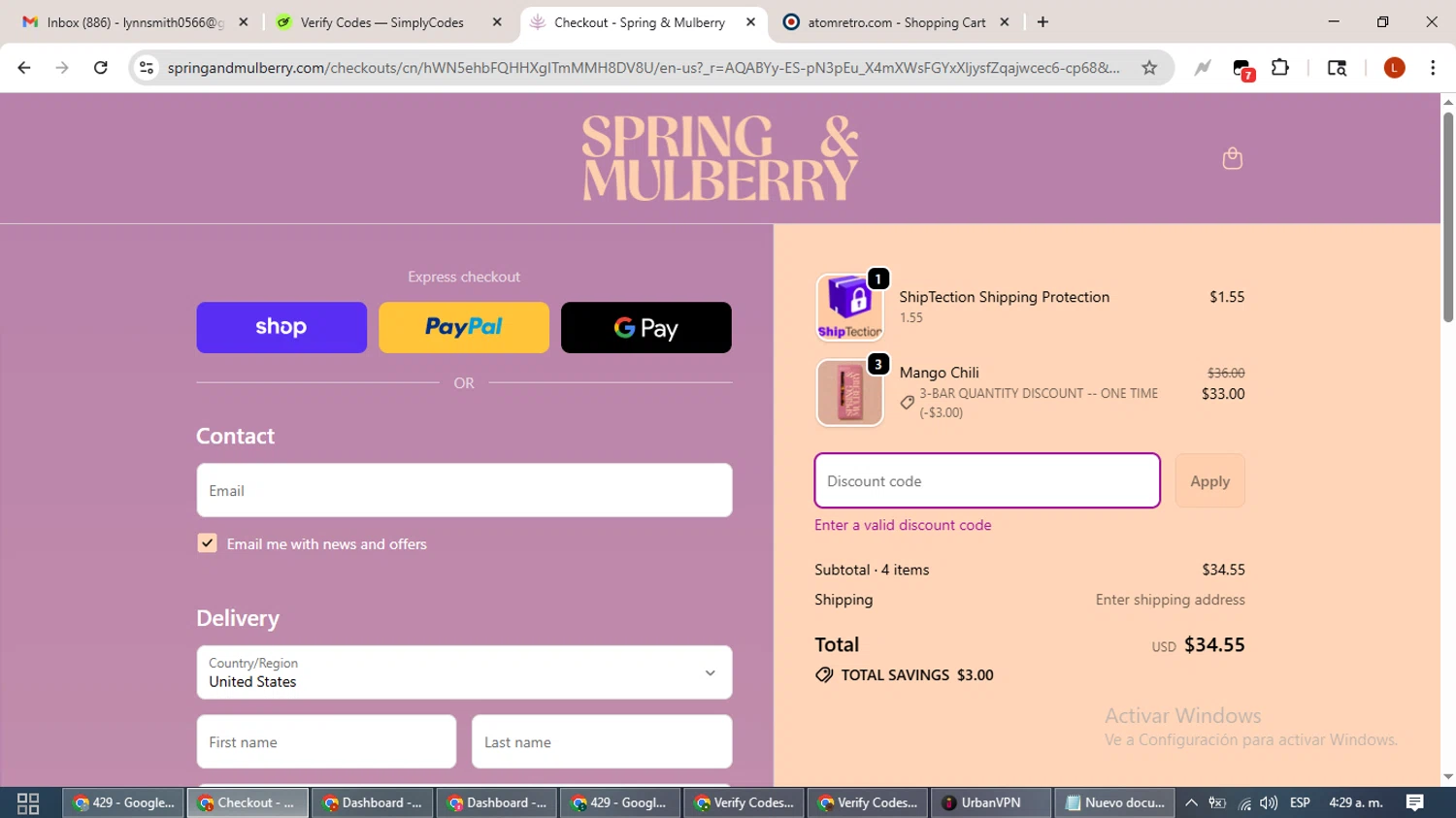
Task: Choose Google Pay express checkout
Action: (x=646, y=327)
